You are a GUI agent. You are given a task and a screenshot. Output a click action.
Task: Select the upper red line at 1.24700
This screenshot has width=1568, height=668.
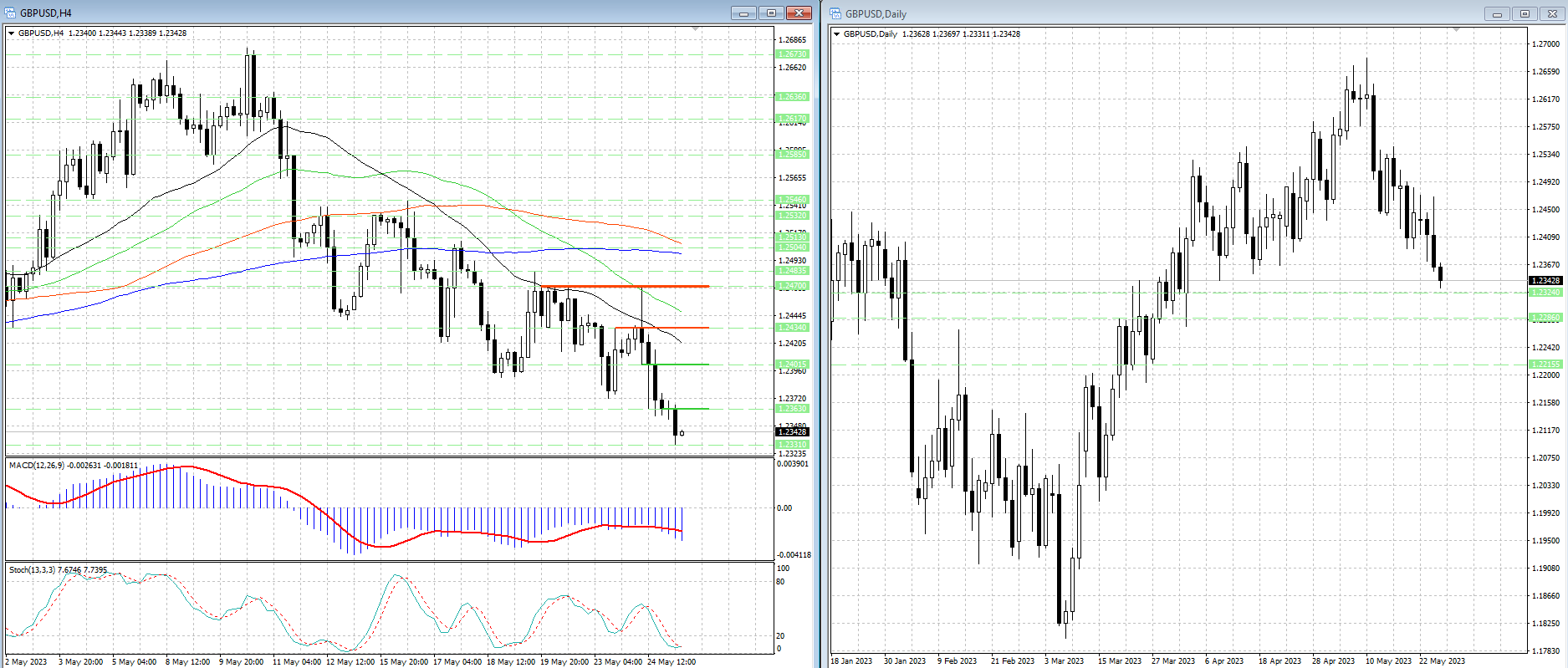[x=627, y=287]
